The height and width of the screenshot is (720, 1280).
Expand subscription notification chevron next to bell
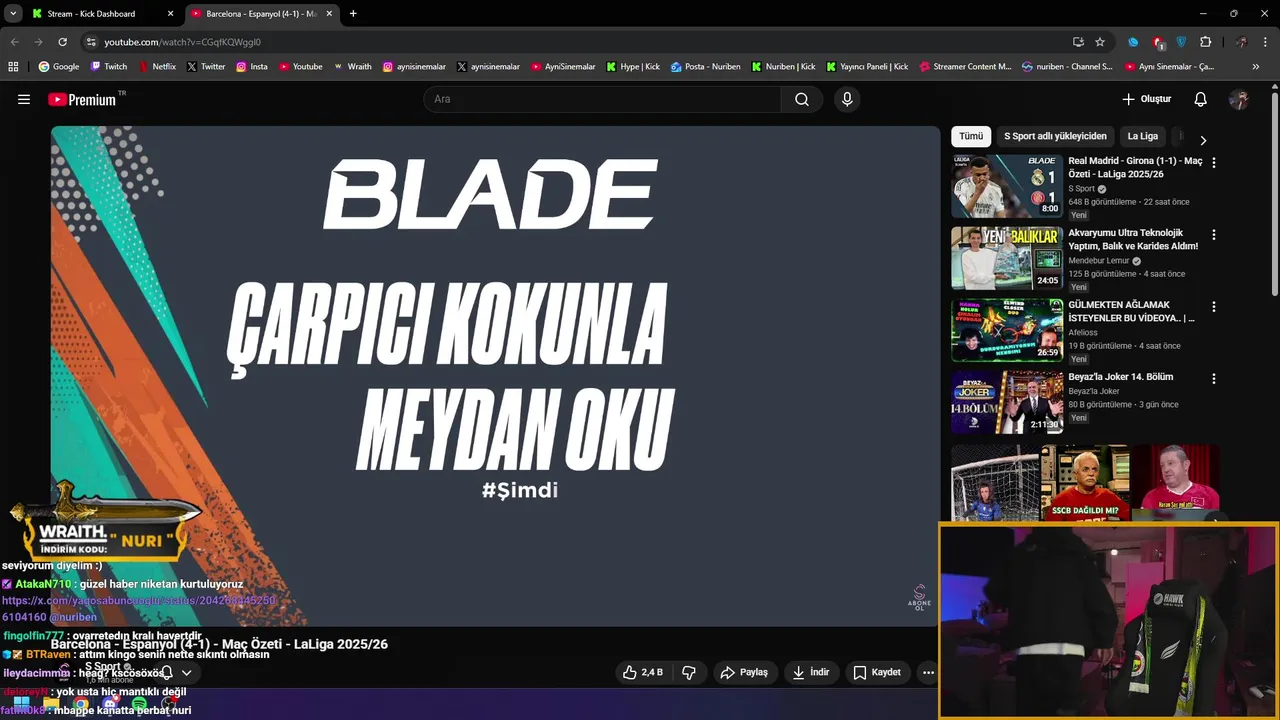[186, 673]
